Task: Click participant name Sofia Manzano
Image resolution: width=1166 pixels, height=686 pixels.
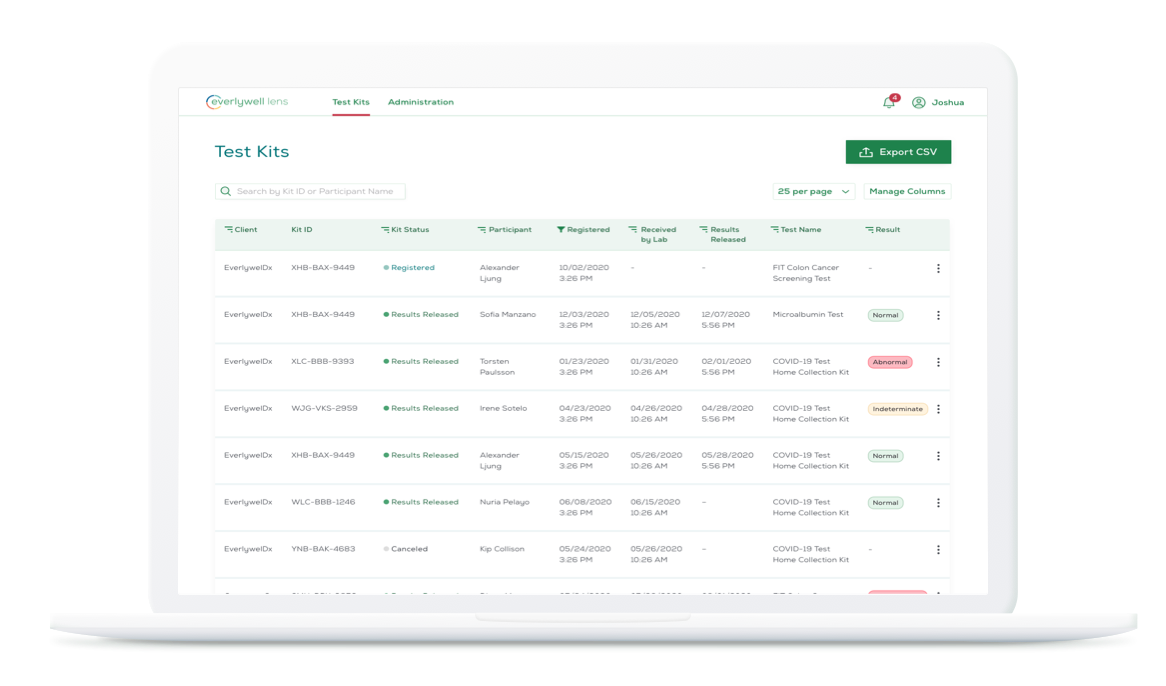Action: (x=508, y=314)
